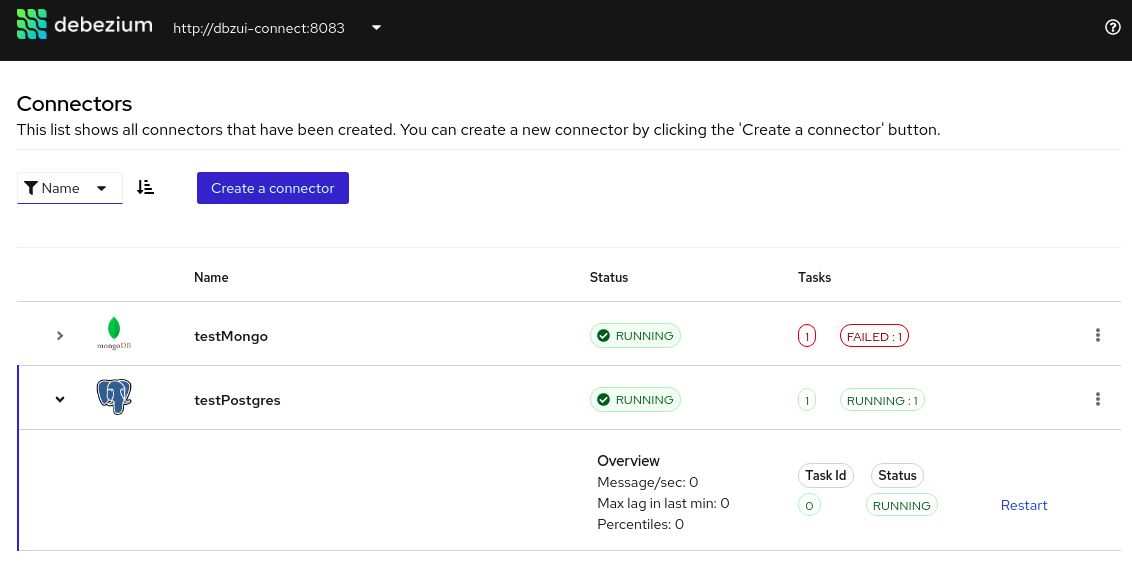
Task: Click the FAILED : 1 task badge
Action: tap(874, 337)
